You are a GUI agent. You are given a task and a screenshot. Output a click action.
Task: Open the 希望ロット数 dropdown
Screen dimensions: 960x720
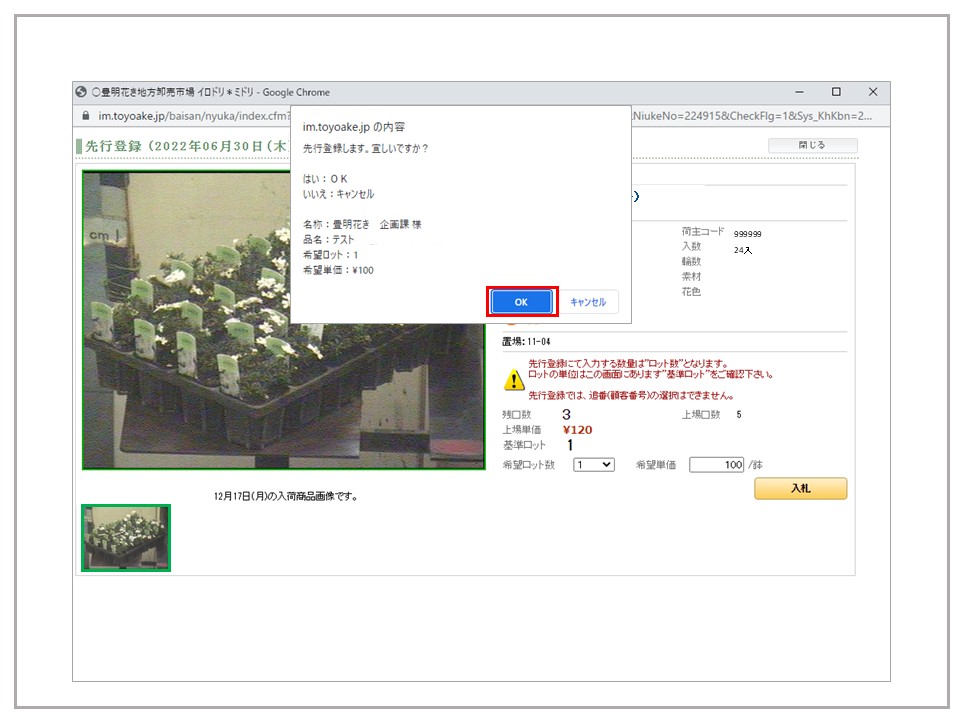[x=594, y=465]
